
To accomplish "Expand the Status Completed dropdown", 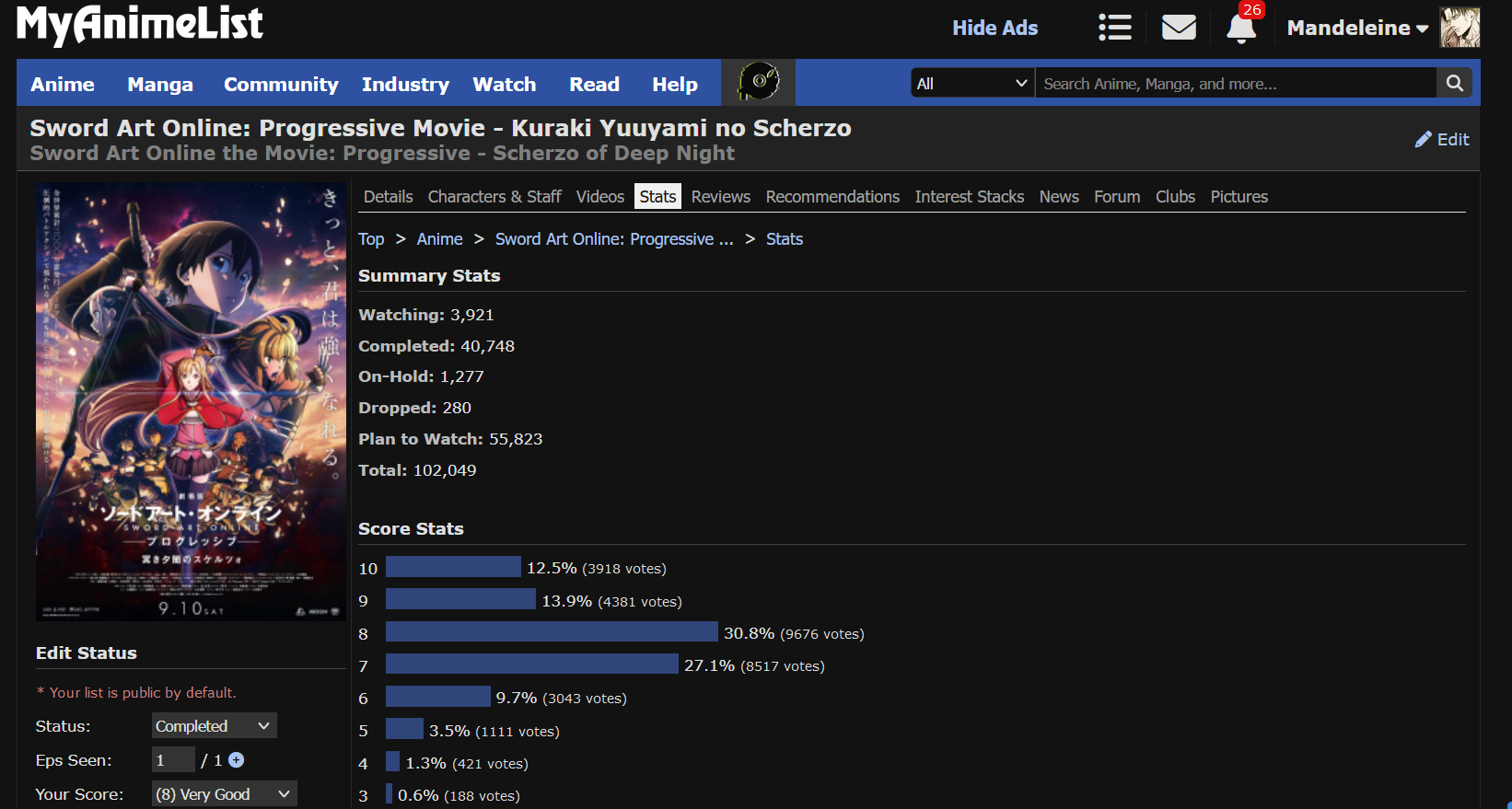I will point(214,726).
